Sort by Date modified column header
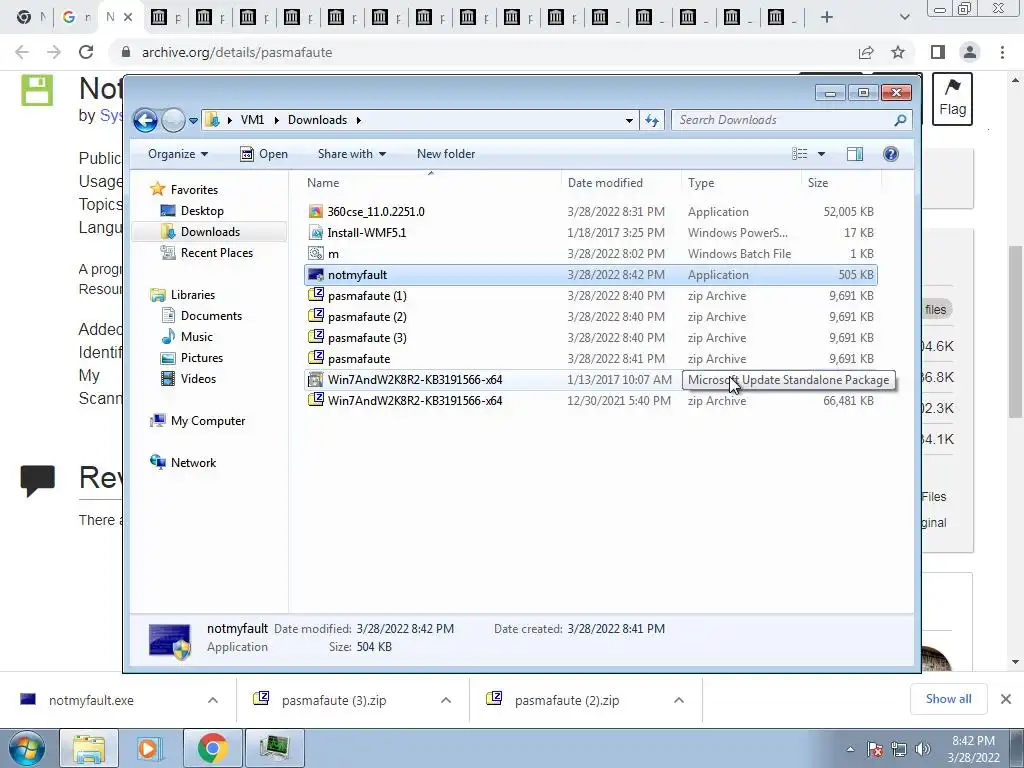This screenshot has width=1024, height=768. point(620,183)
